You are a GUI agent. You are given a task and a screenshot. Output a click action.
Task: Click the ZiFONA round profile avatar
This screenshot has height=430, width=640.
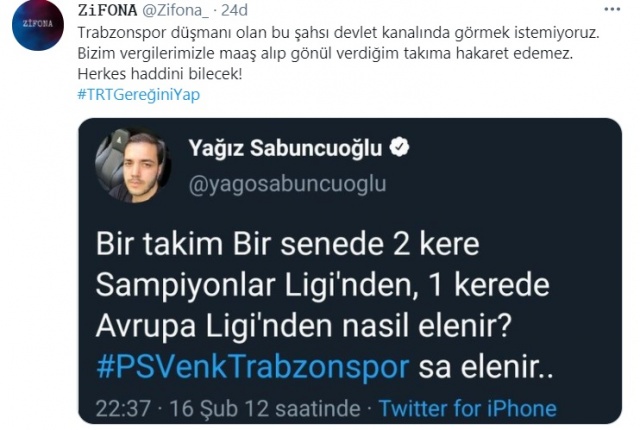[x=38, y=24]
